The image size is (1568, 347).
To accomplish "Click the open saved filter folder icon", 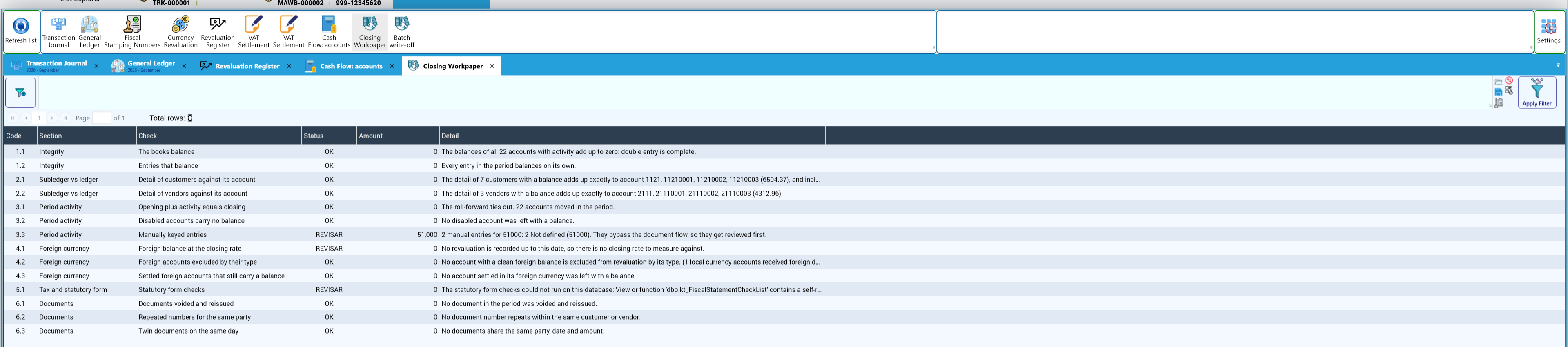I will click(x=1498, y=82).
